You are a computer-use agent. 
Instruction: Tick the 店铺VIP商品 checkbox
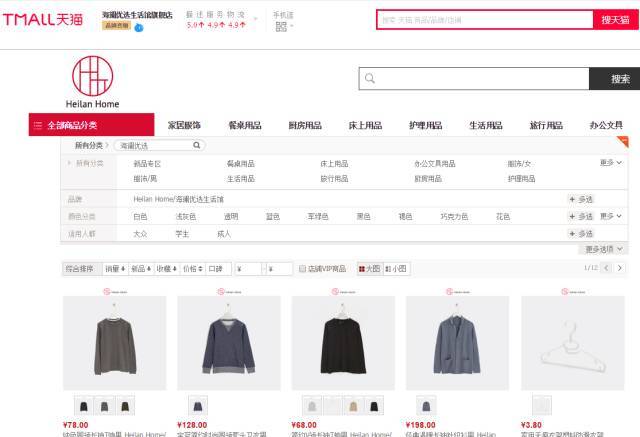pyautogui.click(x=302, y=268)
